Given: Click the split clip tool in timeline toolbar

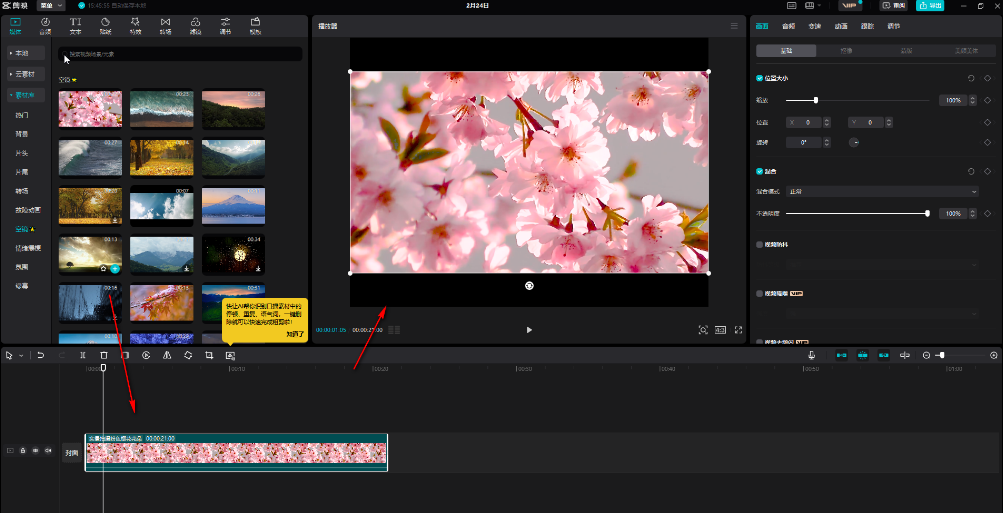Looking at the screenshot, I should [x=82, y=355].
